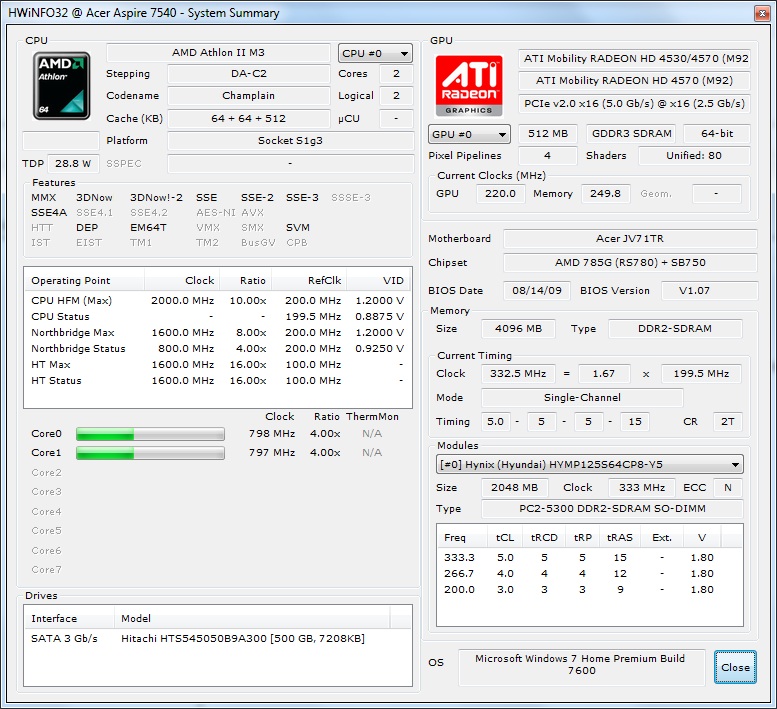Image resolution: width=777 pixels, height=709 pixels.
Task: Click the Core0 usage bar
Action: pos(150,434)
